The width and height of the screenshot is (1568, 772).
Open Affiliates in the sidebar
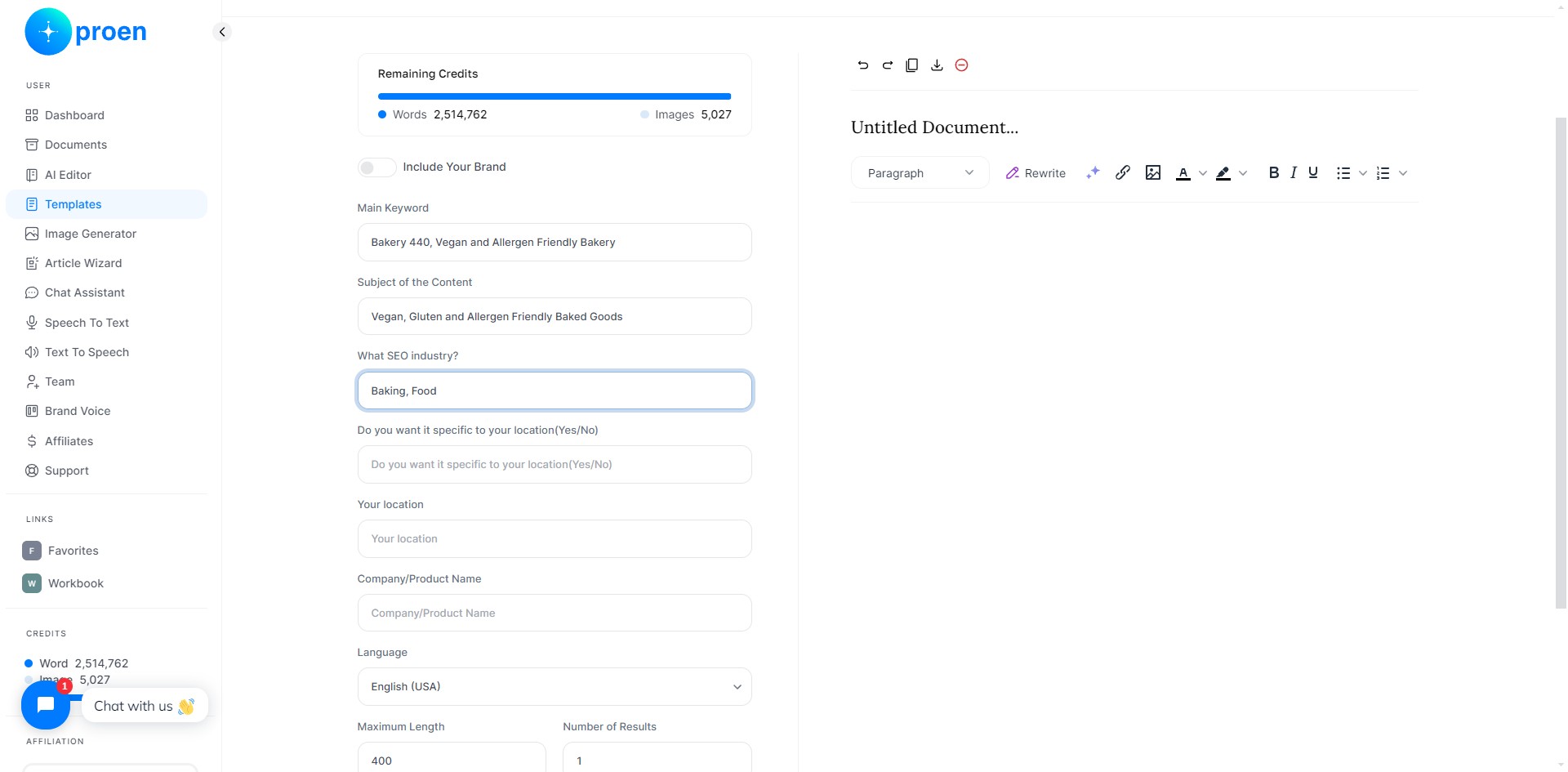pos(107,441)
